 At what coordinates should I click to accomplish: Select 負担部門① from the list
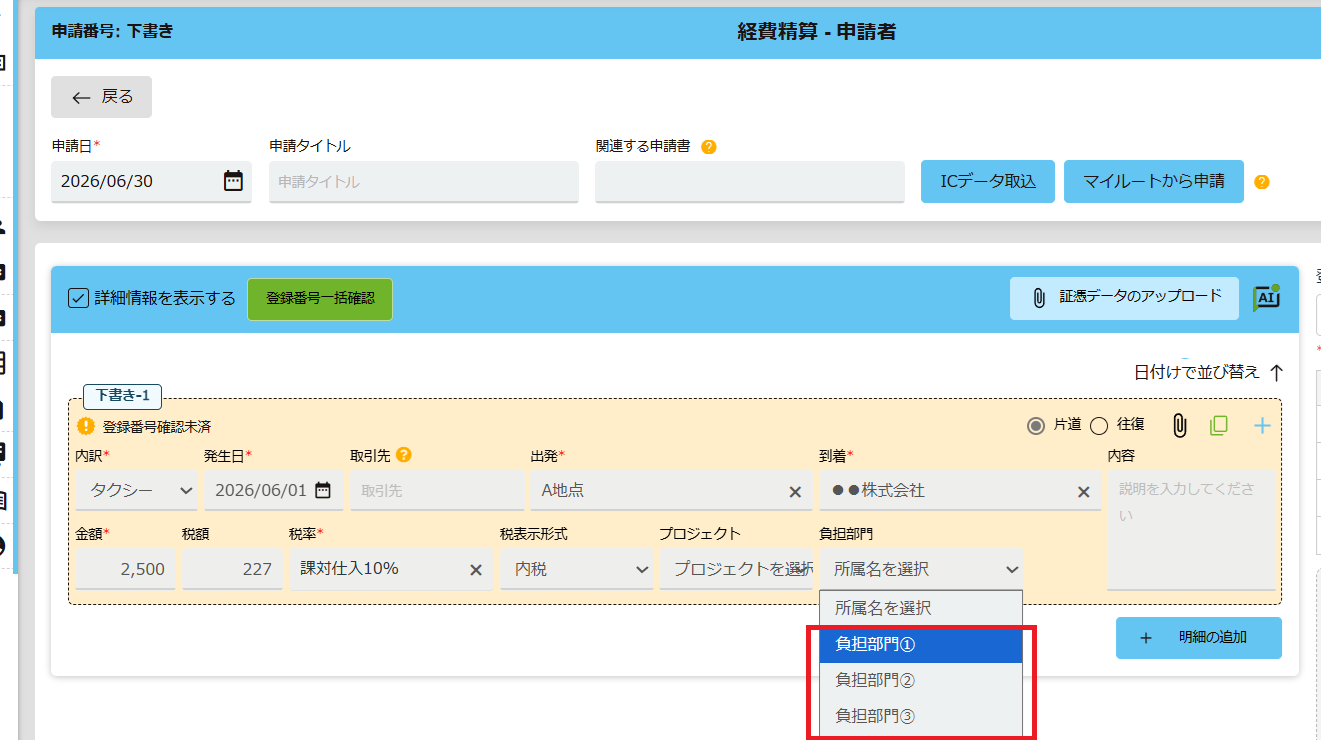coord(921,644)
